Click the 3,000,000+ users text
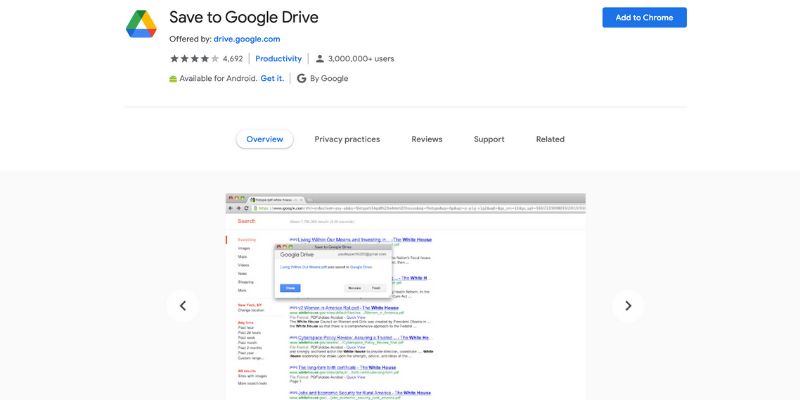Image resolution: width=800 pixels, height=400 pixels. (x=361, y=59)
